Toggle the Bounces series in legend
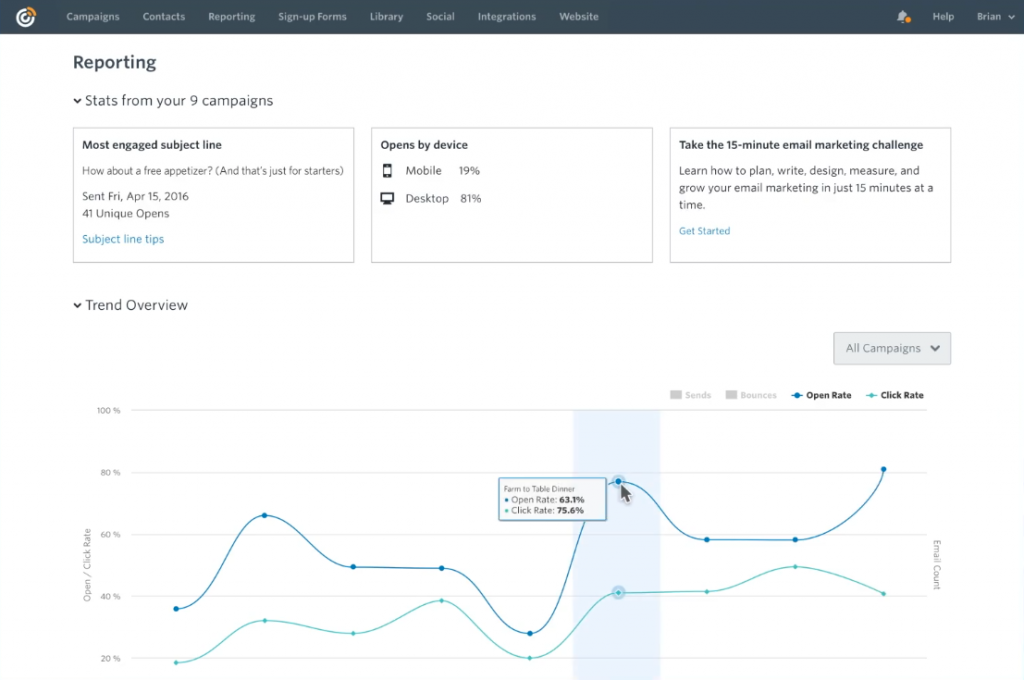This screenshot has width=1024, height=680. coord(751,395)
